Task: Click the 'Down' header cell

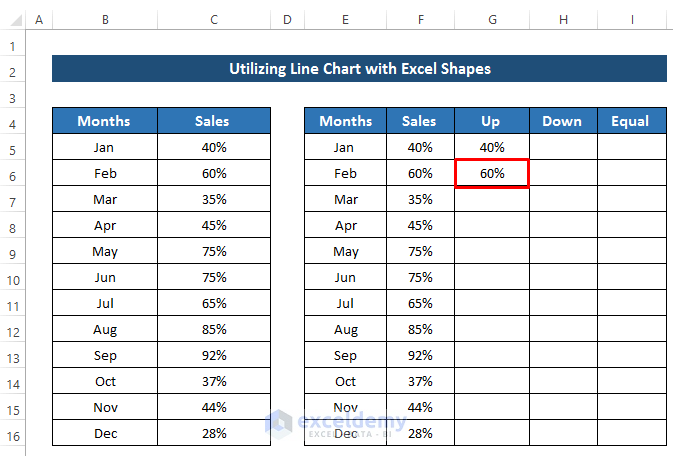Action: point(562,121)
